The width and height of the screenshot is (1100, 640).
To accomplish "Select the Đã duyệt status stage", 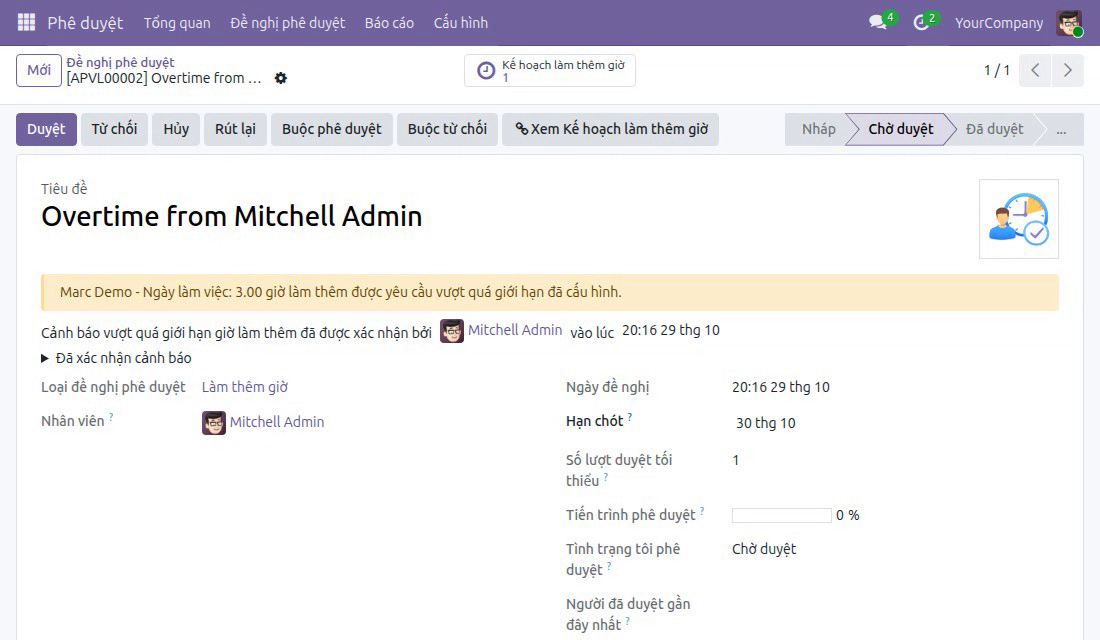I will click(x=994, y=129).
